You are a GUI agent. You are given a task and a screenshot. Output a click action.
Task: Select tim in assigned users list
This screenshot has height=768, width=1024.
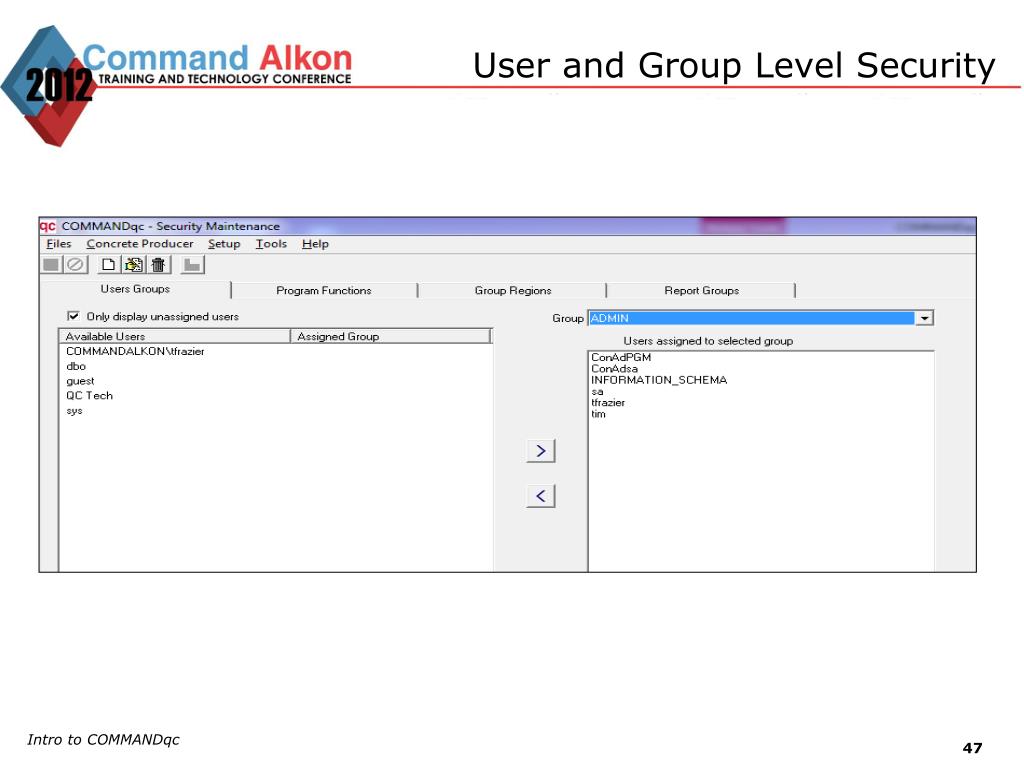pos(598,414)
